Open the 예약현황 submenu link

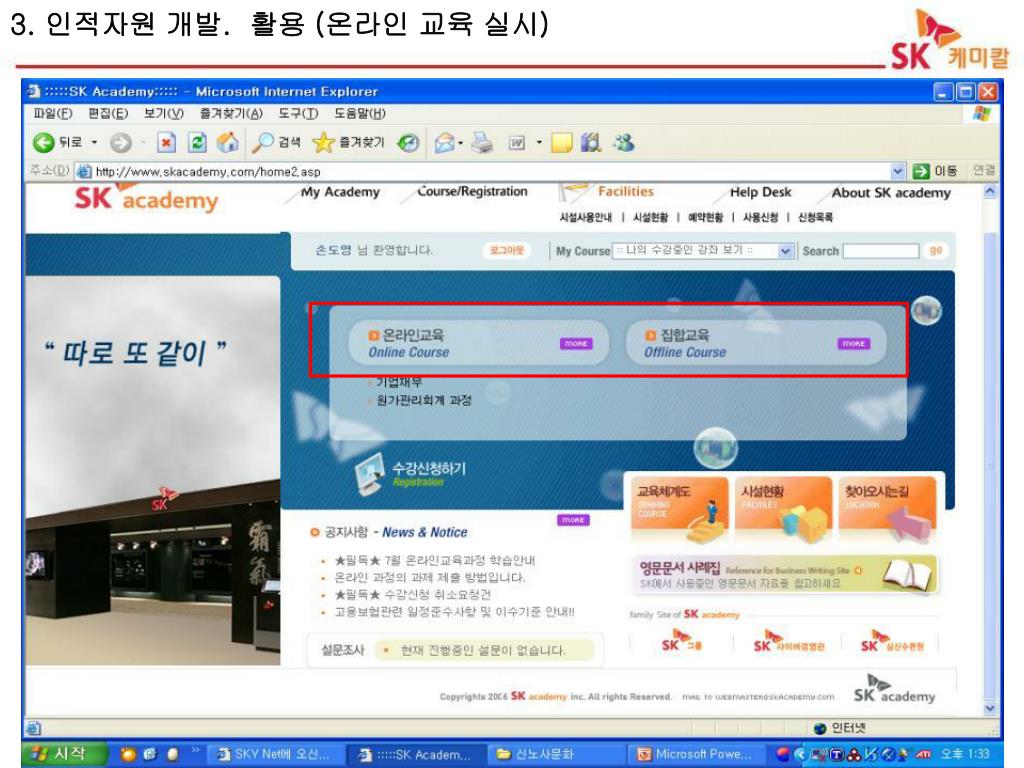705,217
